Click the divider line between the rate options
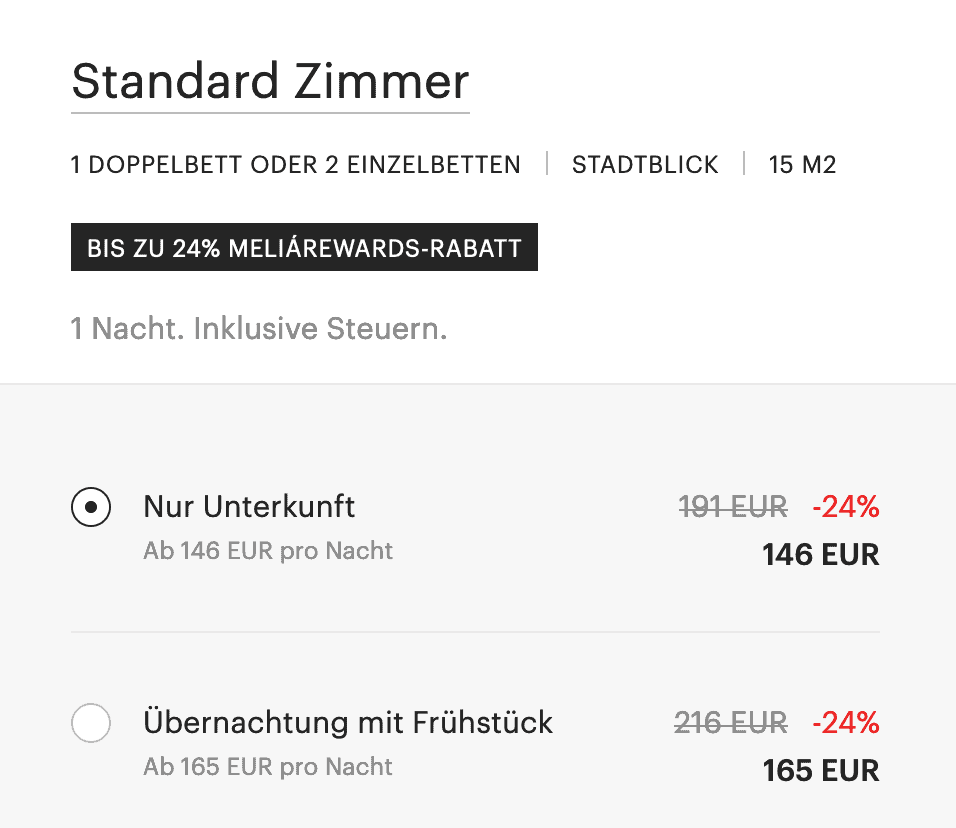The height and width of the screenshot is (828, 956). [x=475, y=632]
